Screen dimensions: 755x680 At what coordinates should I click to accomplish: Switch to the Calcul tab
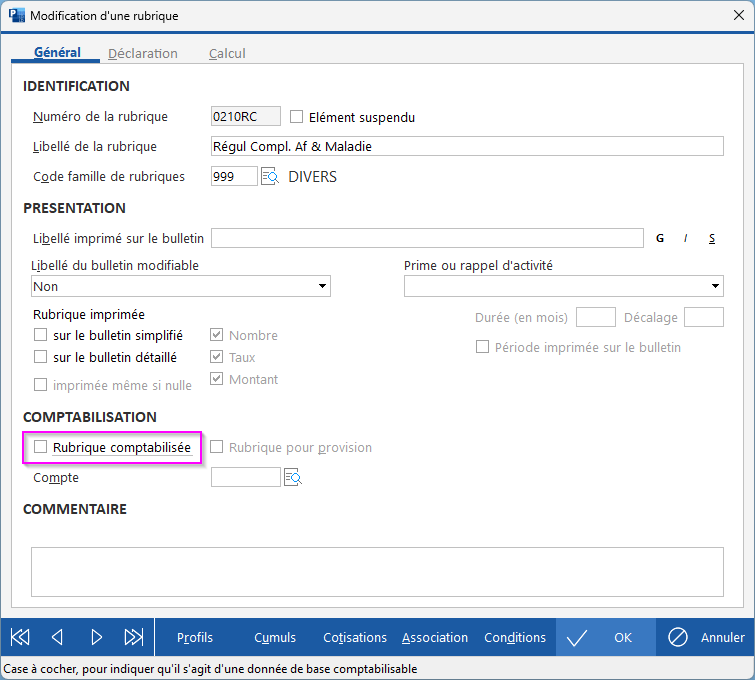tap(227, 53)
